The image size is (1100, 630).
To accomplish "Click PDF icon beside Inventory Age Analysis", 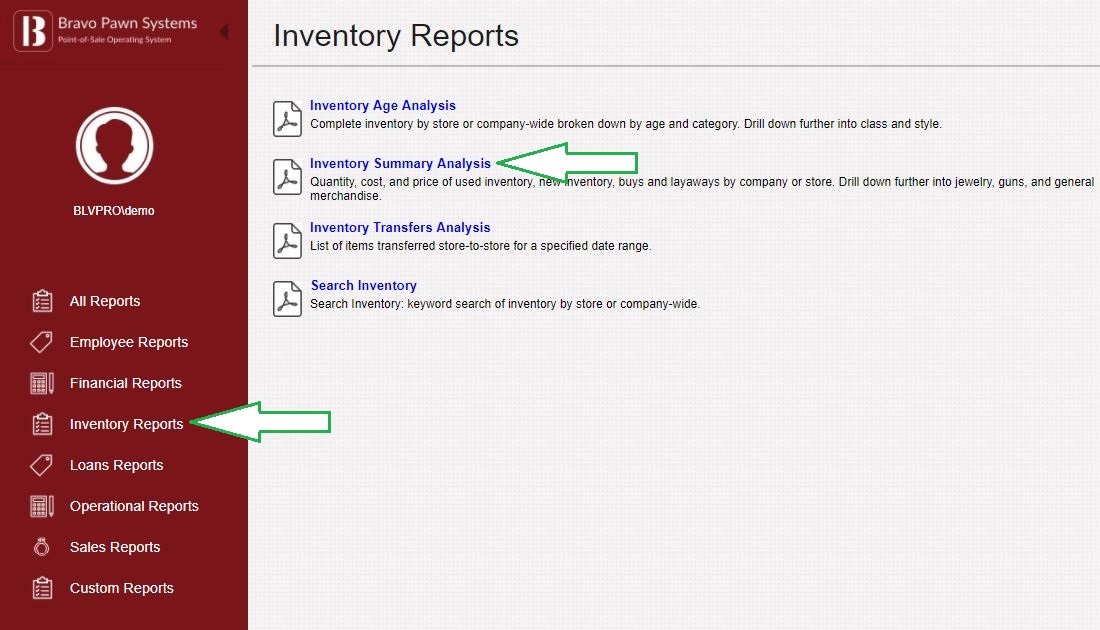I will pyautogui.click(x=288, y=119).
